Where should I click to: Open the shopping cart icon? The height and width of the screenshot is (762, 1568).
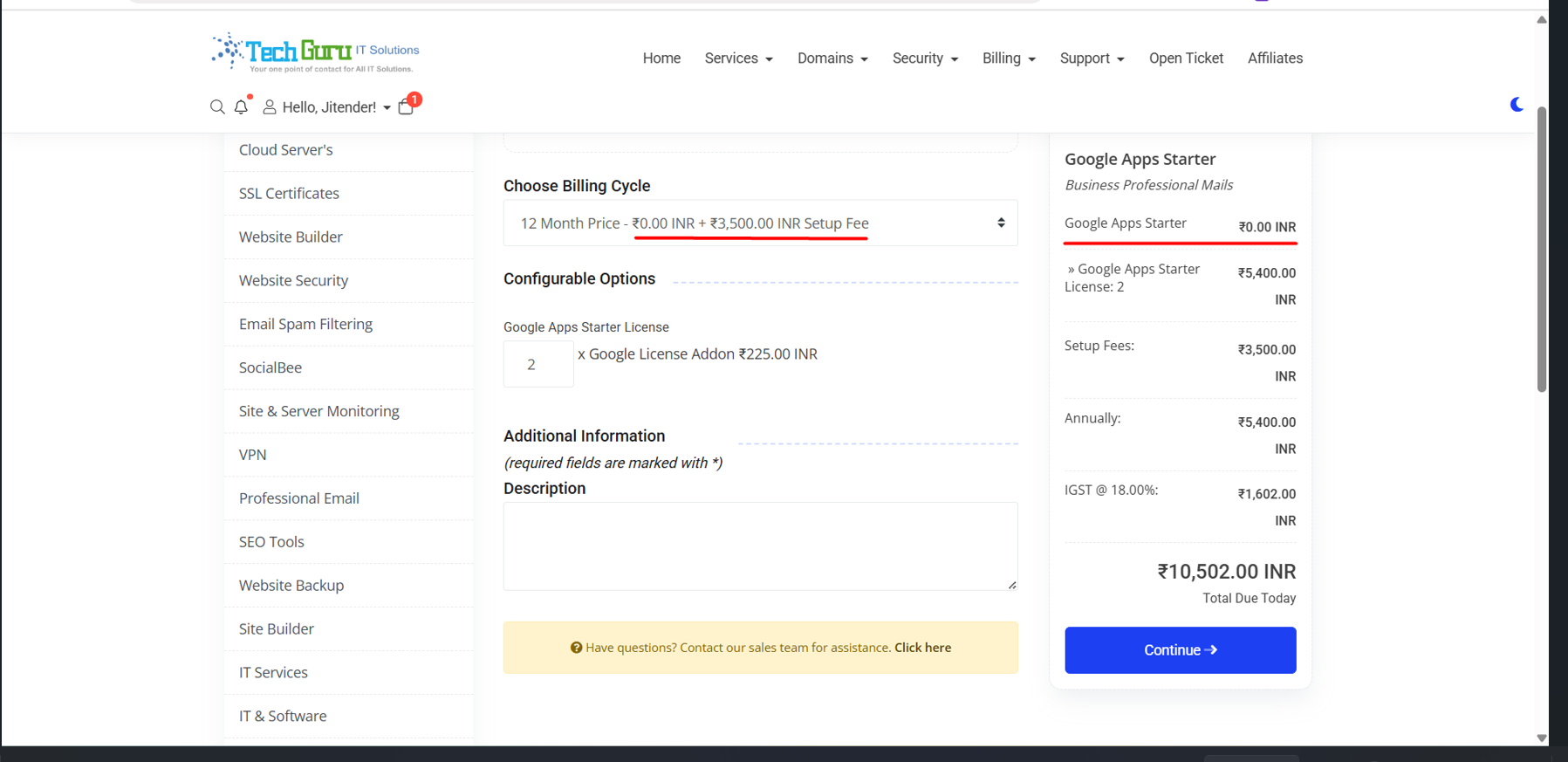407,106
